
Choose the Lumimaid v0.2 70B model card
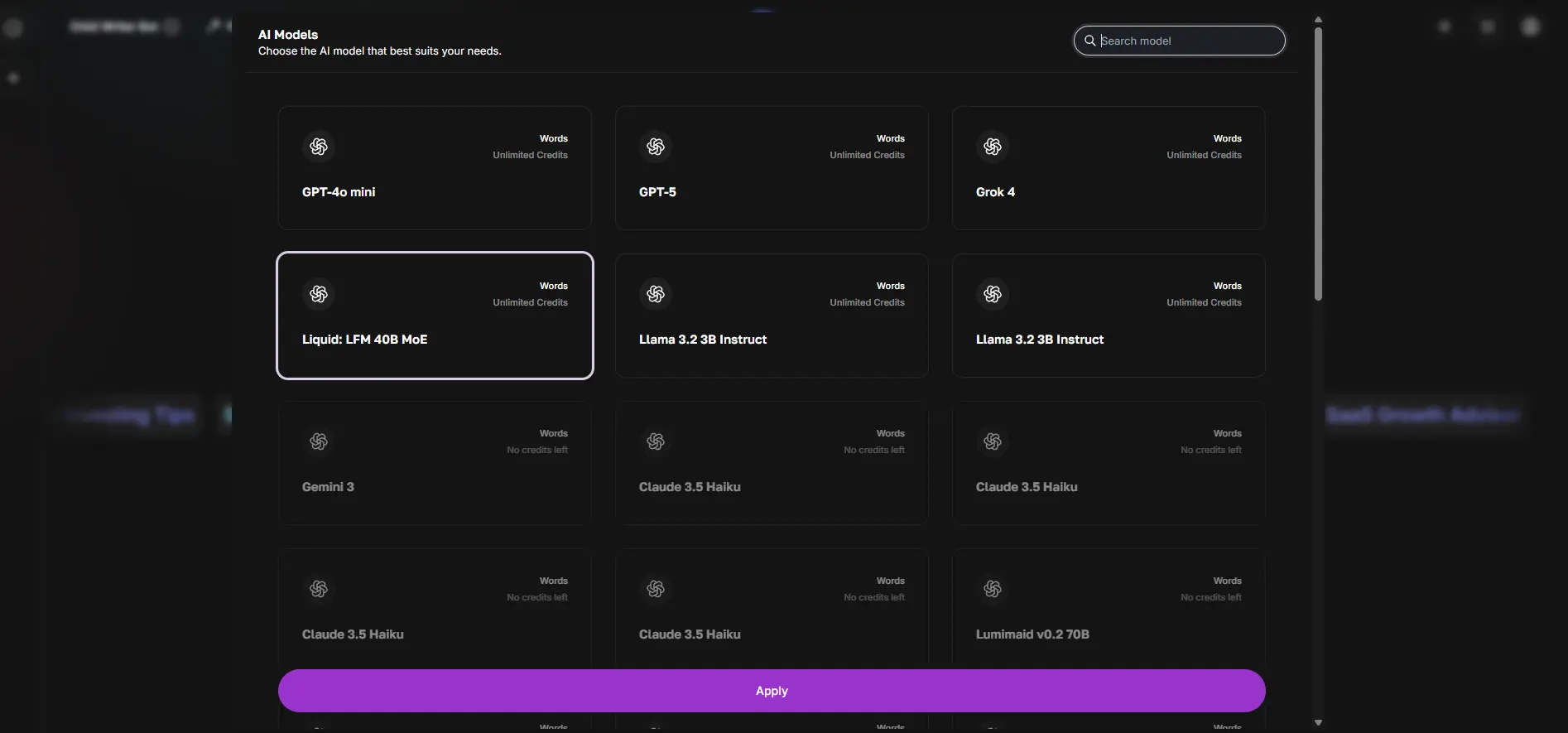point(1109,609)
